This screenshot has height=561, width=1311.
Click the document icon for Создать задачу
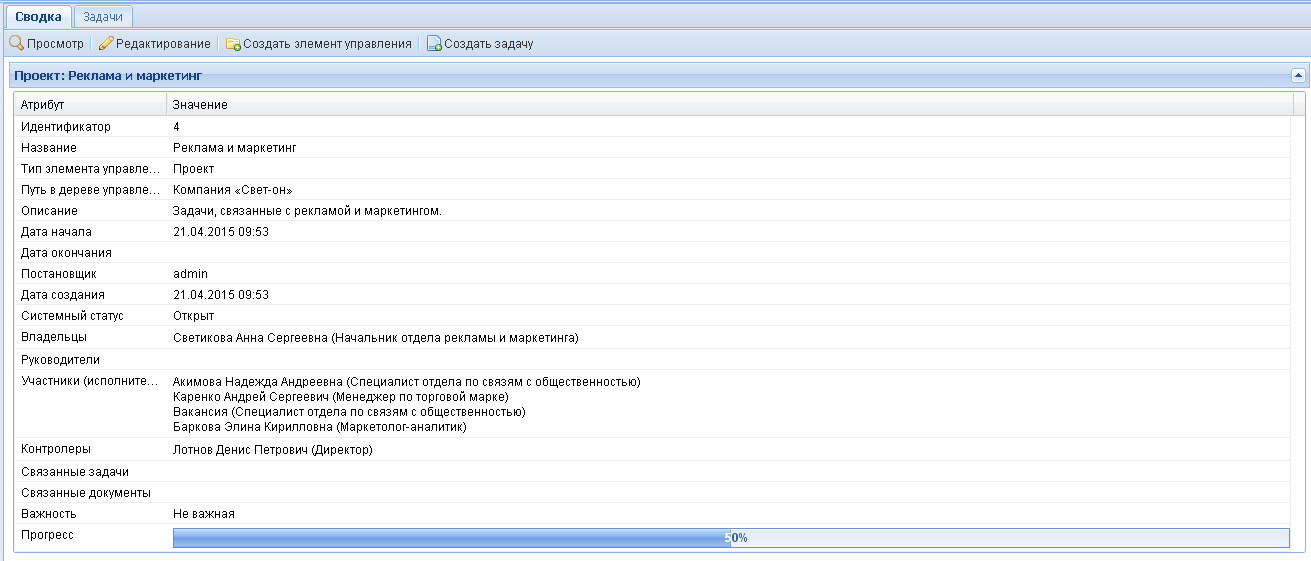pos(434,44)
